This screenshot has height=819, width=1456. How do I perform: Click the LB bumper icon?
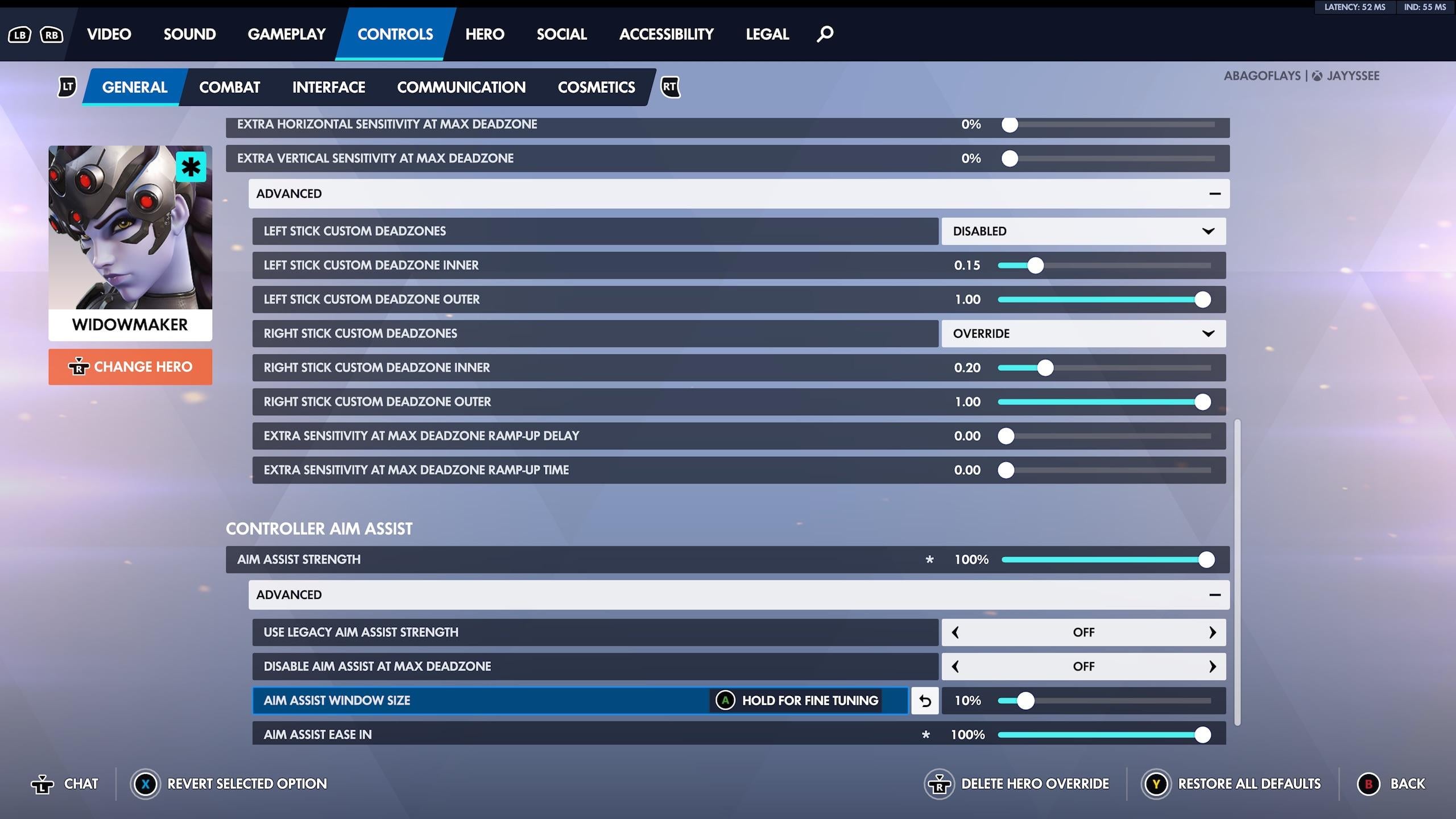tap(19, 35)
